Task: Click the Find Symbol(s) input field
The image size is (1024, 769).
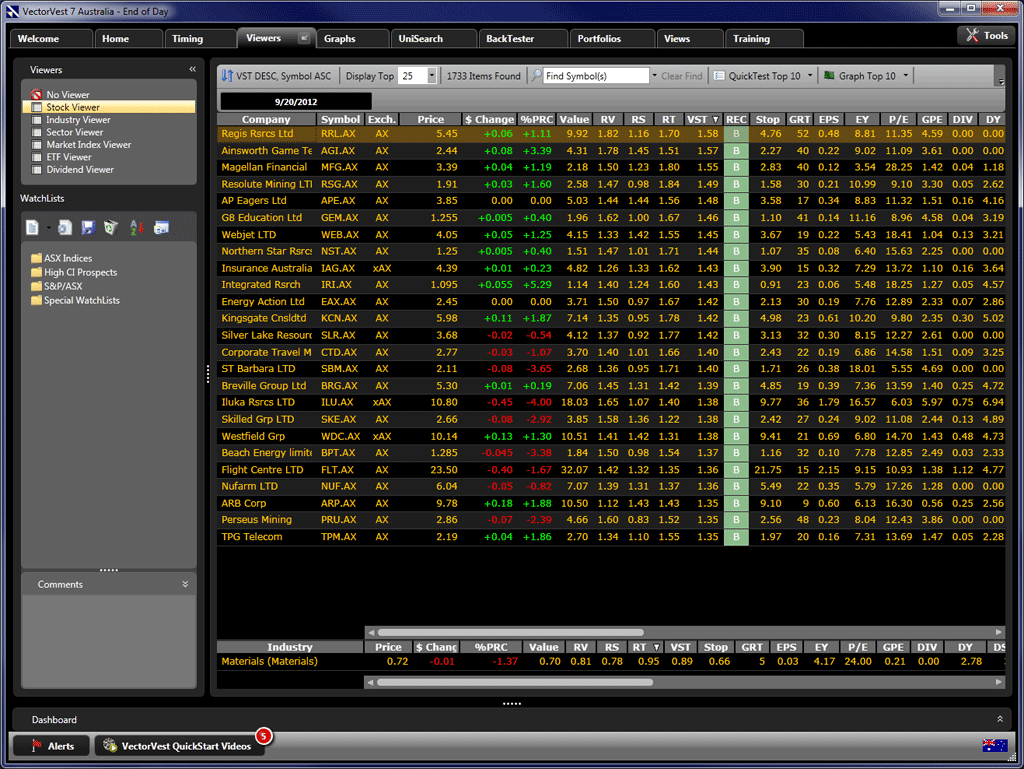Action: [x=596, y=76]
